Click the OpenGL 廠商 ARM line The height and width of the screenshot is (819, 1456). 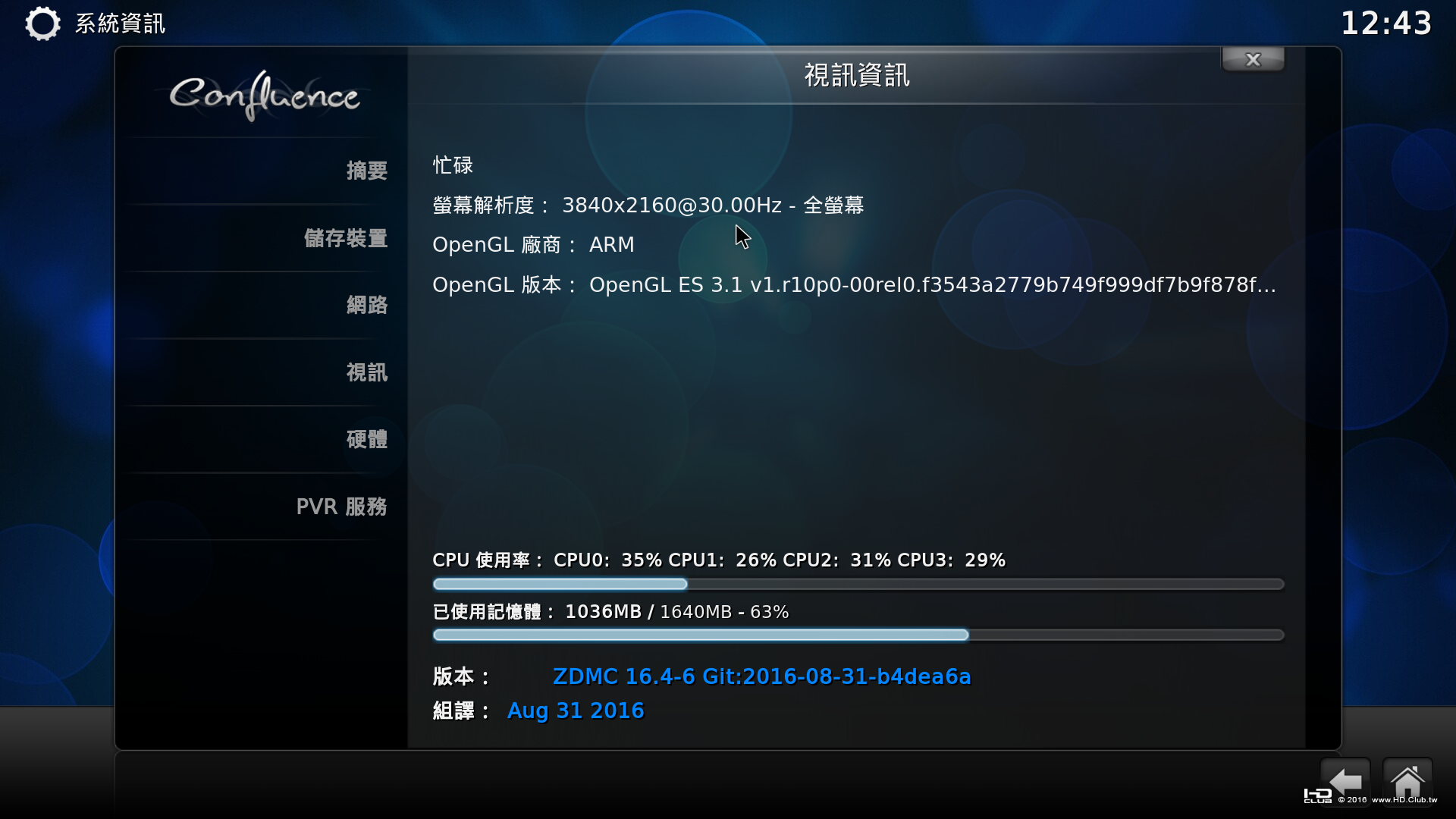533,245
